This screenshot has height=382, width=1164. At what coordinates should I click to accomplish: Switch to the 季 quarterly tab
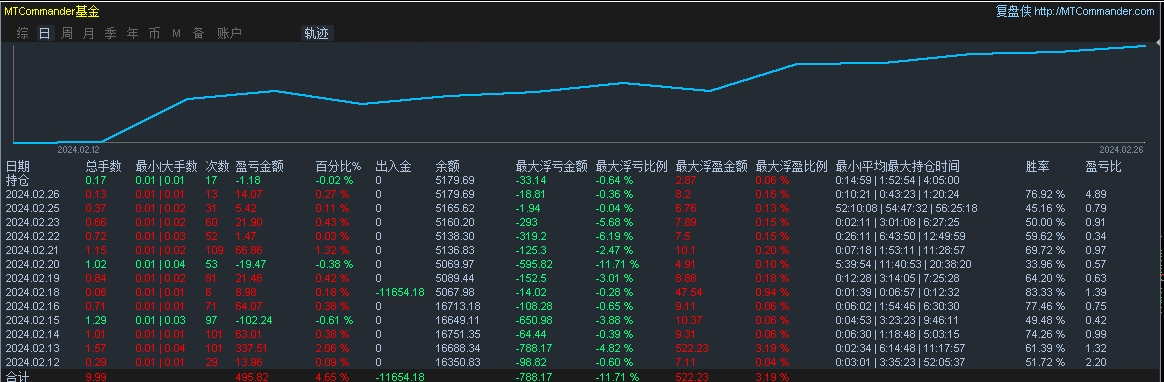[111, 33]
